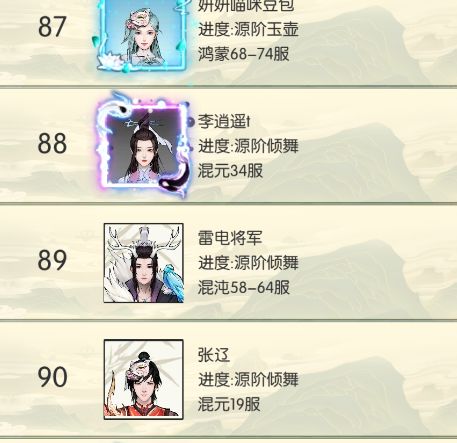The width and height of the screenshot is (457, 443).
Task: Click the blue bird on 雷电将军's avatar
Action: tap(173, 281)
